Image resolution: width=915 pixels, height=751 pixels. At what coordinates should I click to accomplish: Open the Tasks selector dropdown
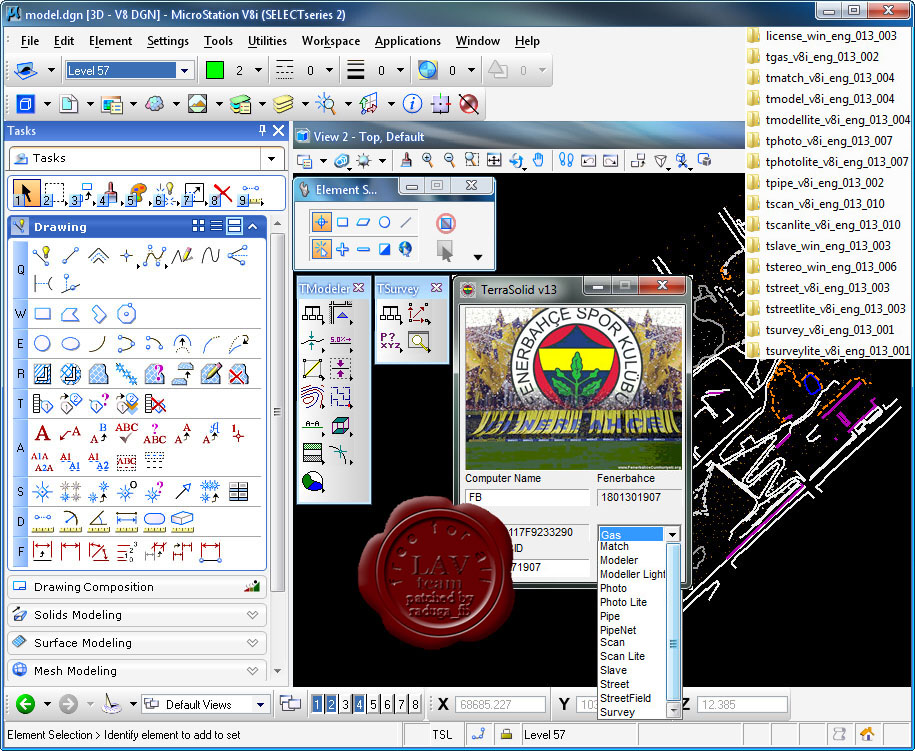tap(271, 158)
